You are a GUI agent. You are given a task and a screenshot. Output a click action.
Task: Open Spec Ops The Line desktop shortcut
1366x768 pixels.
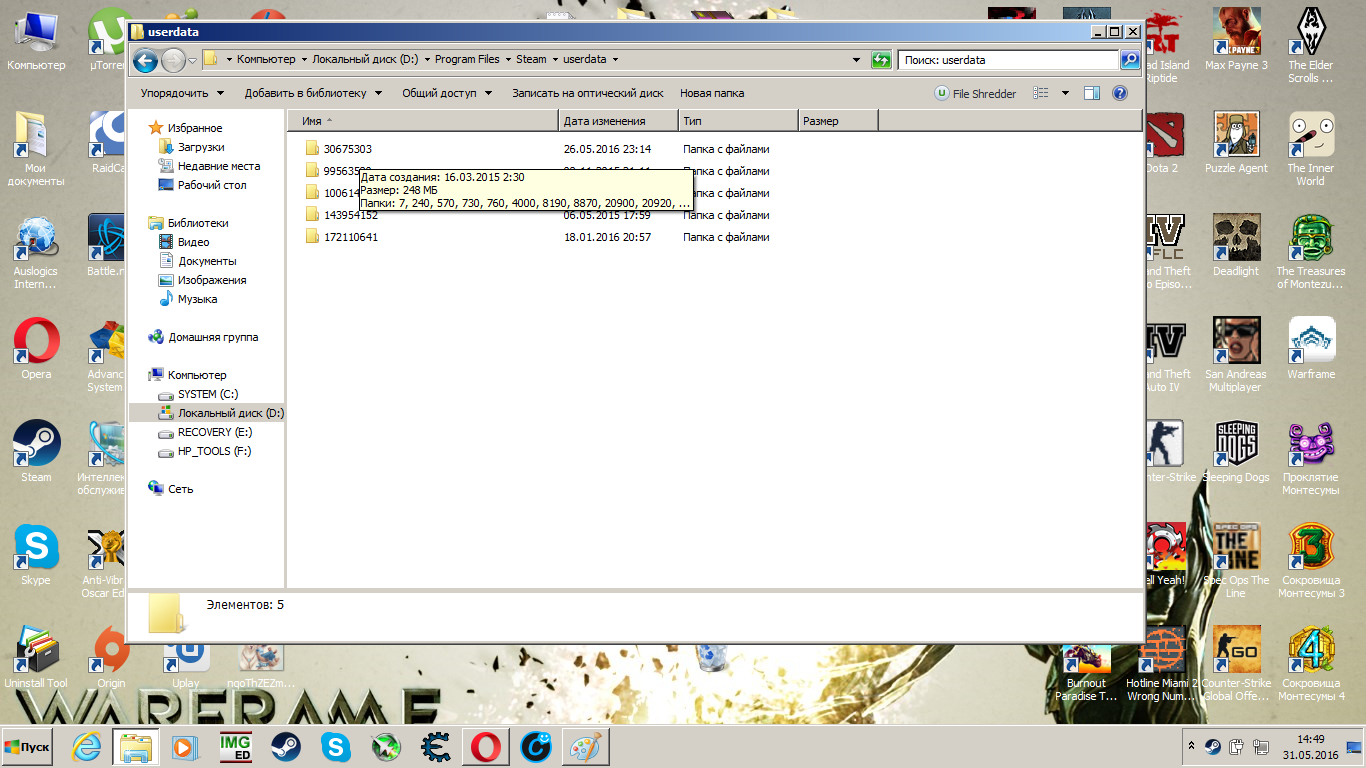(1236, 561)
